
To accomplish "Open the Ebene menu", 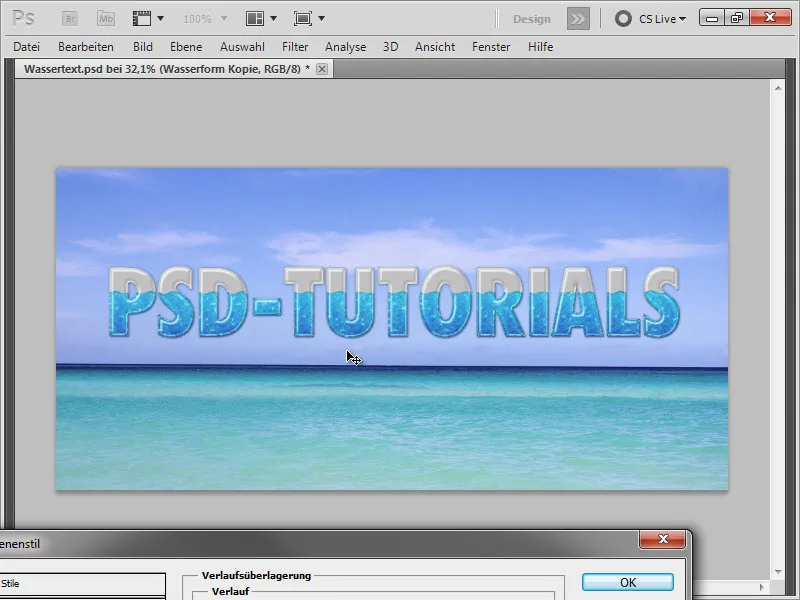I will click(186, 47).
